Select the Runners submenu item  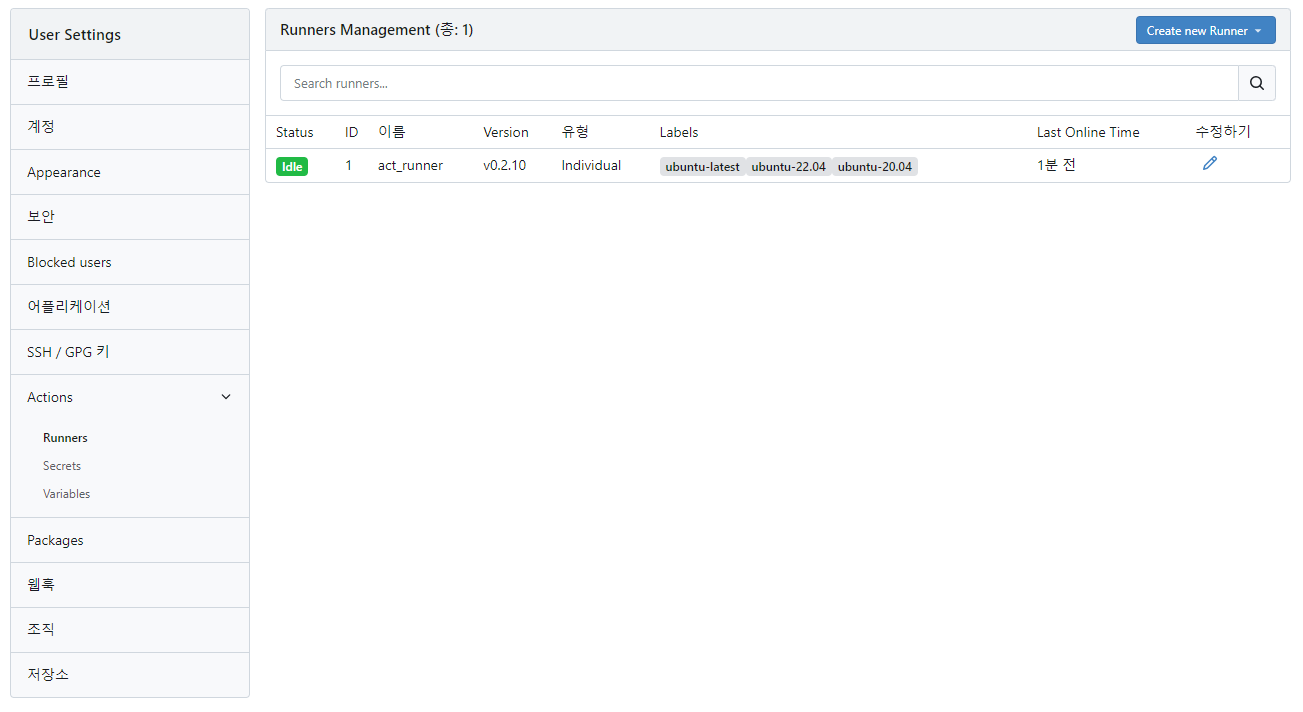point(65,438)
